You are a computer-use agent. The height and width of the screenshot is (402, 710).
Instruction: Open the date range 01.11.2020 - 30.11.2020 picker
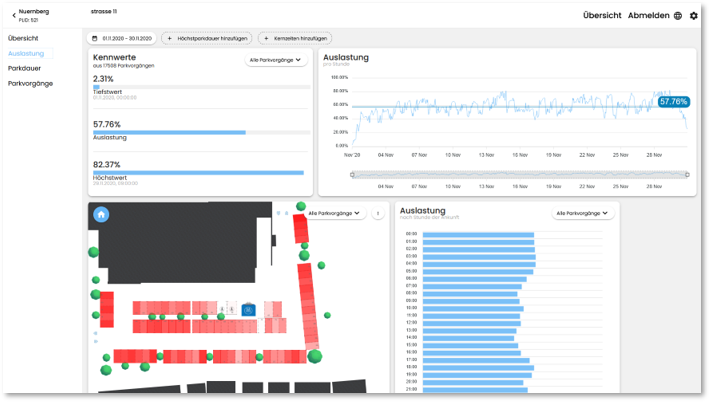click(121, 38)
